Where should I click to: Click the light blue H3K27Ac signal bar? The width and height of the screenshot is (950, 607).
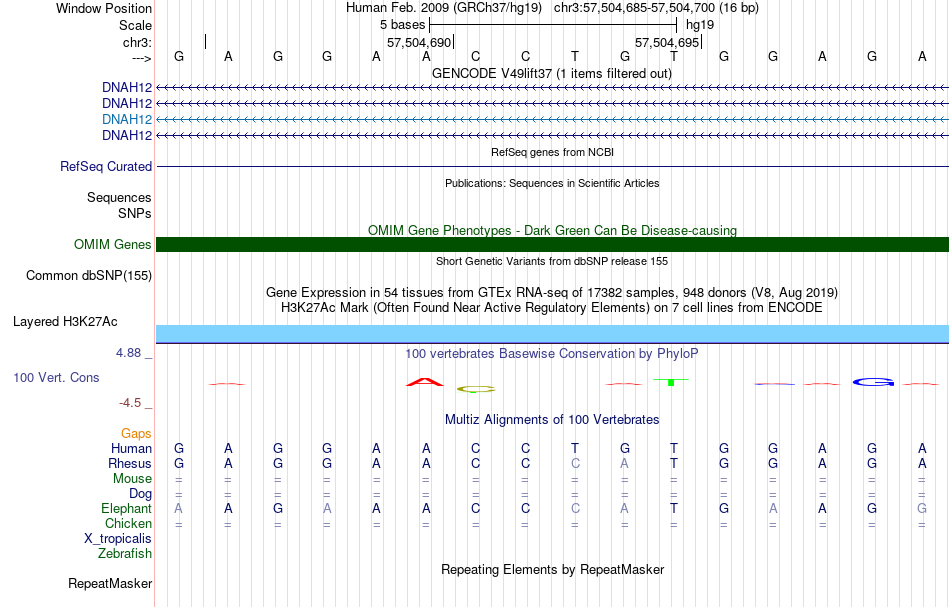tap(552, 333)
